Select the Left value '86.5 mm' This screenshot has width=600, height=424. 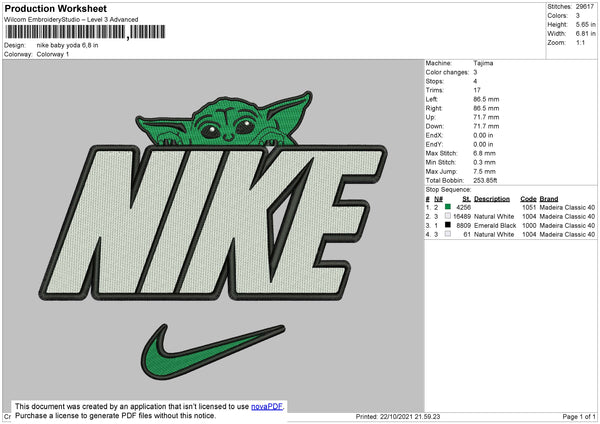coord(486,99)
